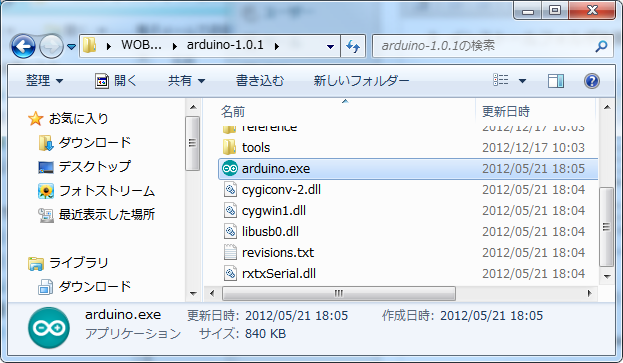Image resolution: width=623 pixels, height=363 pixels.
Task: Click the horizontal scrollbar thumb in file list
Action: [339, 293]
